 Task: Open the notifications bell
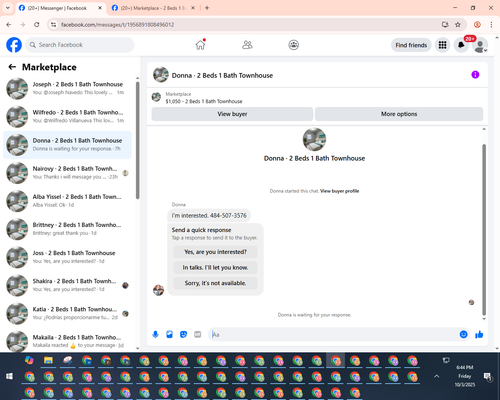pos(461,45)
